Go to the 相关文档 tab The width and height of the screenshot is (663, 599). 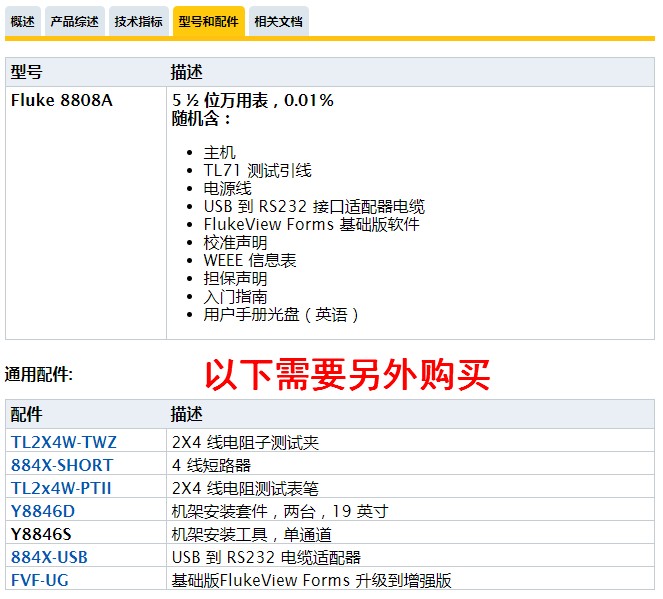[x=279, y=21]
